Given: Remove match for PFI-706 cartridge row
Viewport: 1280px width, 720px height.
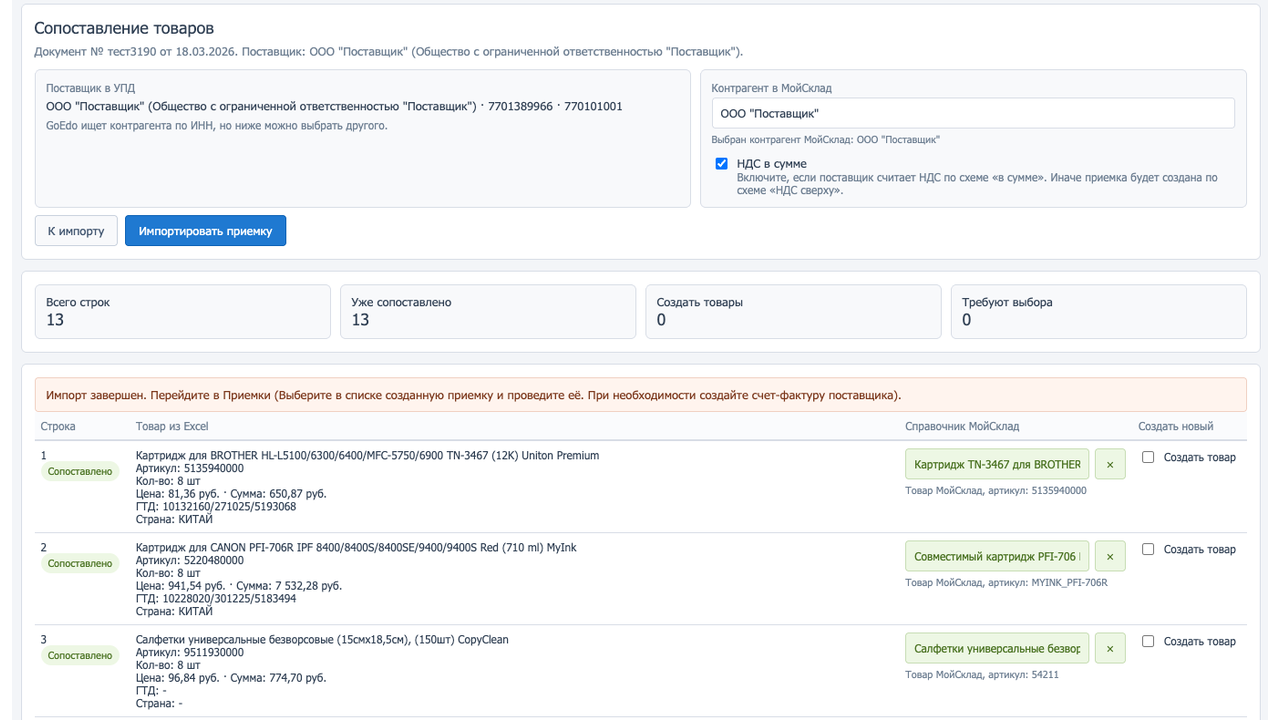Looking at the screenshot, I should pos(1110,556).
